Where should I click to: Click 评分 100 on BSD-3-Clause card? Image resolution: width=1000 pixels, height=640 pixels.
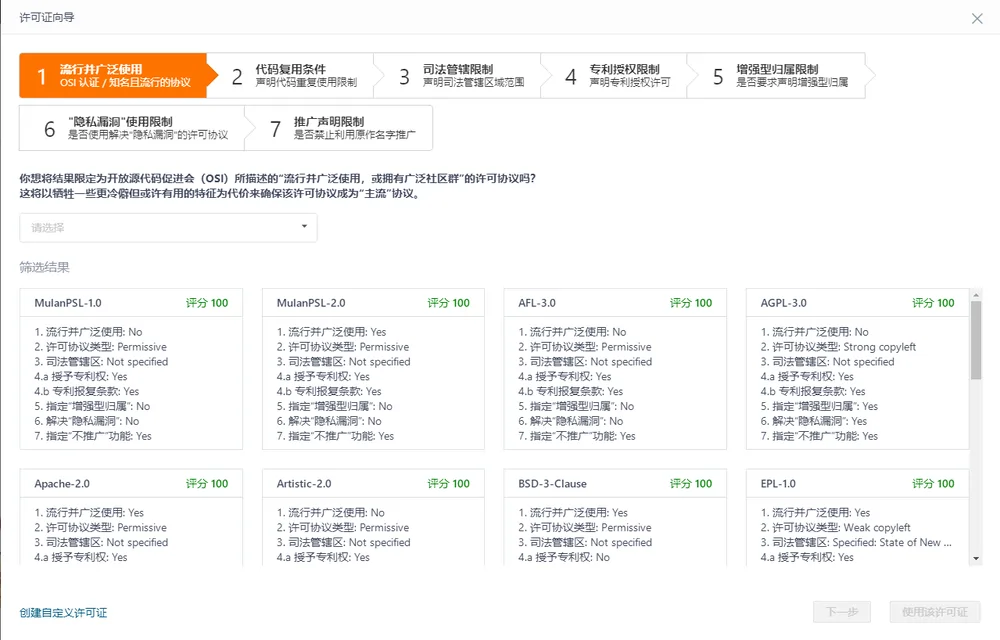point(691,484)
